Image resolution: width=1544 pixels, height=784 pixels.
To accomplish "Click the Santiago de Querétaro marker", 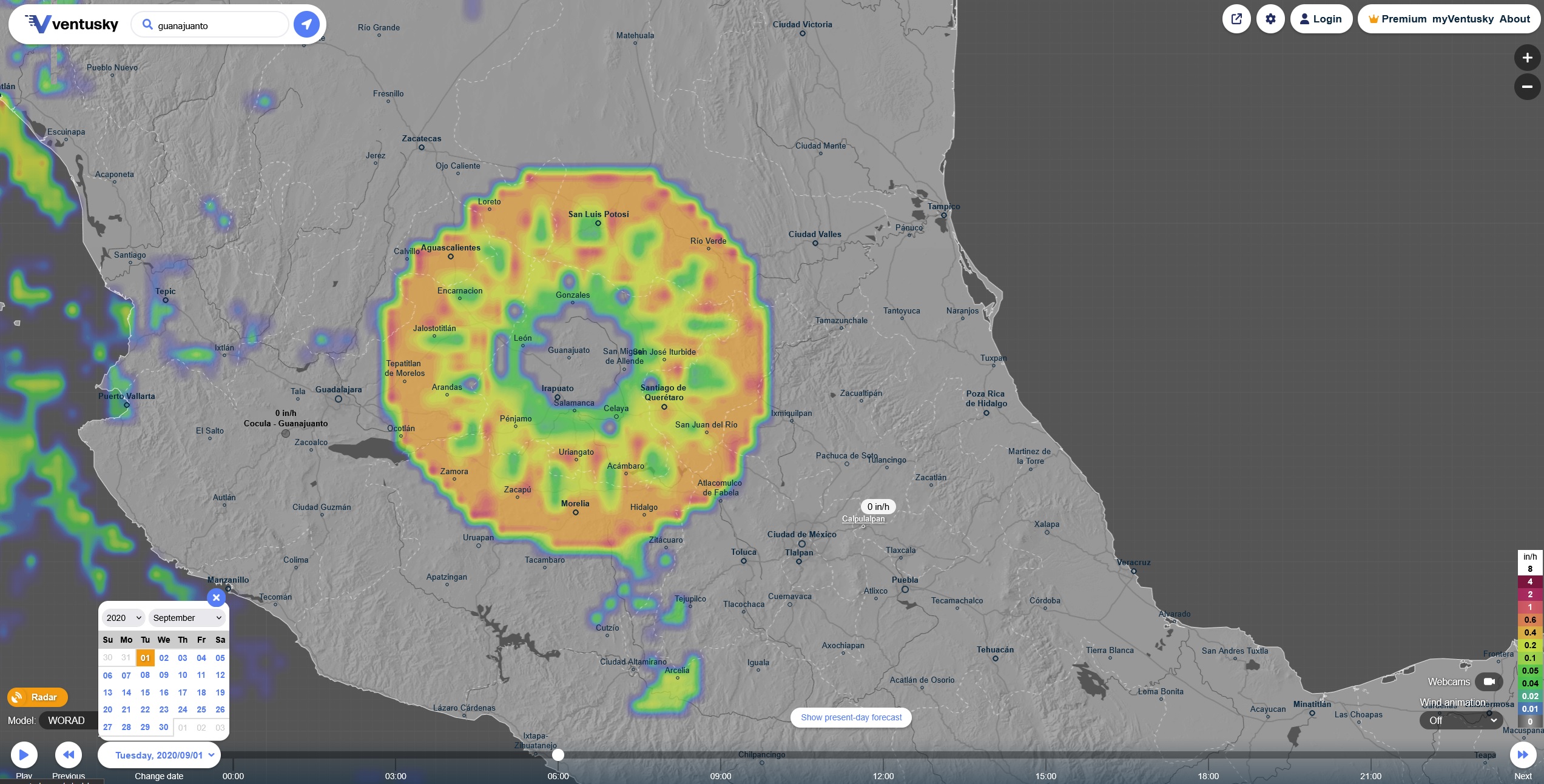I will (x=664, y=407).
